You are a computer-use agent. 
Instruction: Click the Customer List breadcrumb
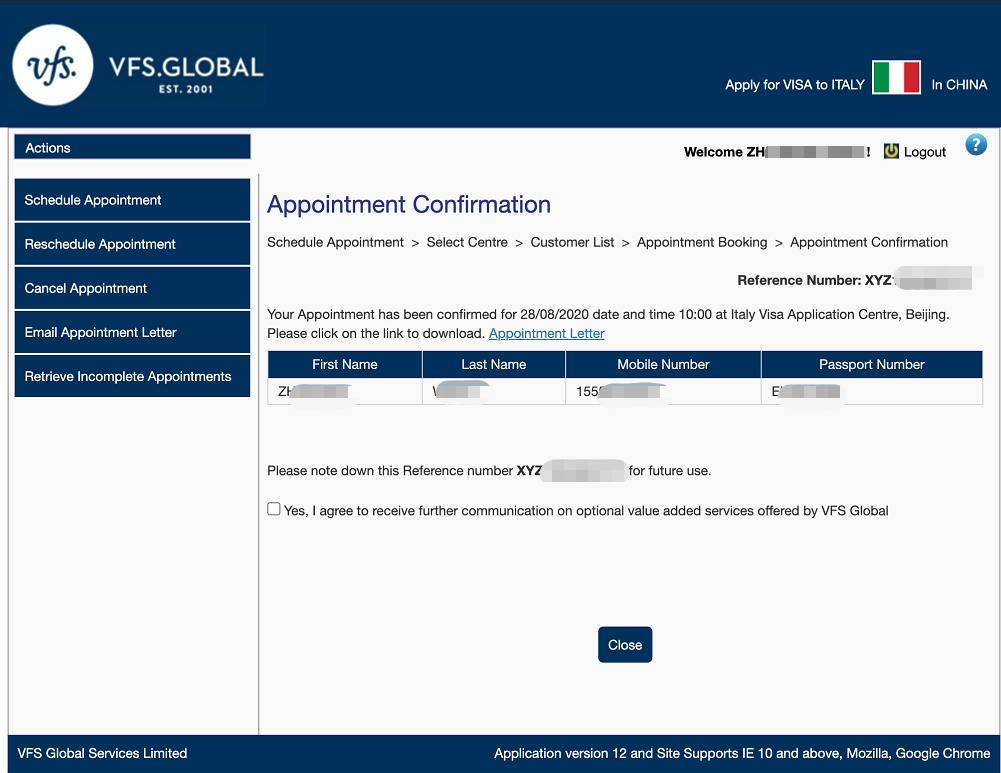[x=572, y=243]
